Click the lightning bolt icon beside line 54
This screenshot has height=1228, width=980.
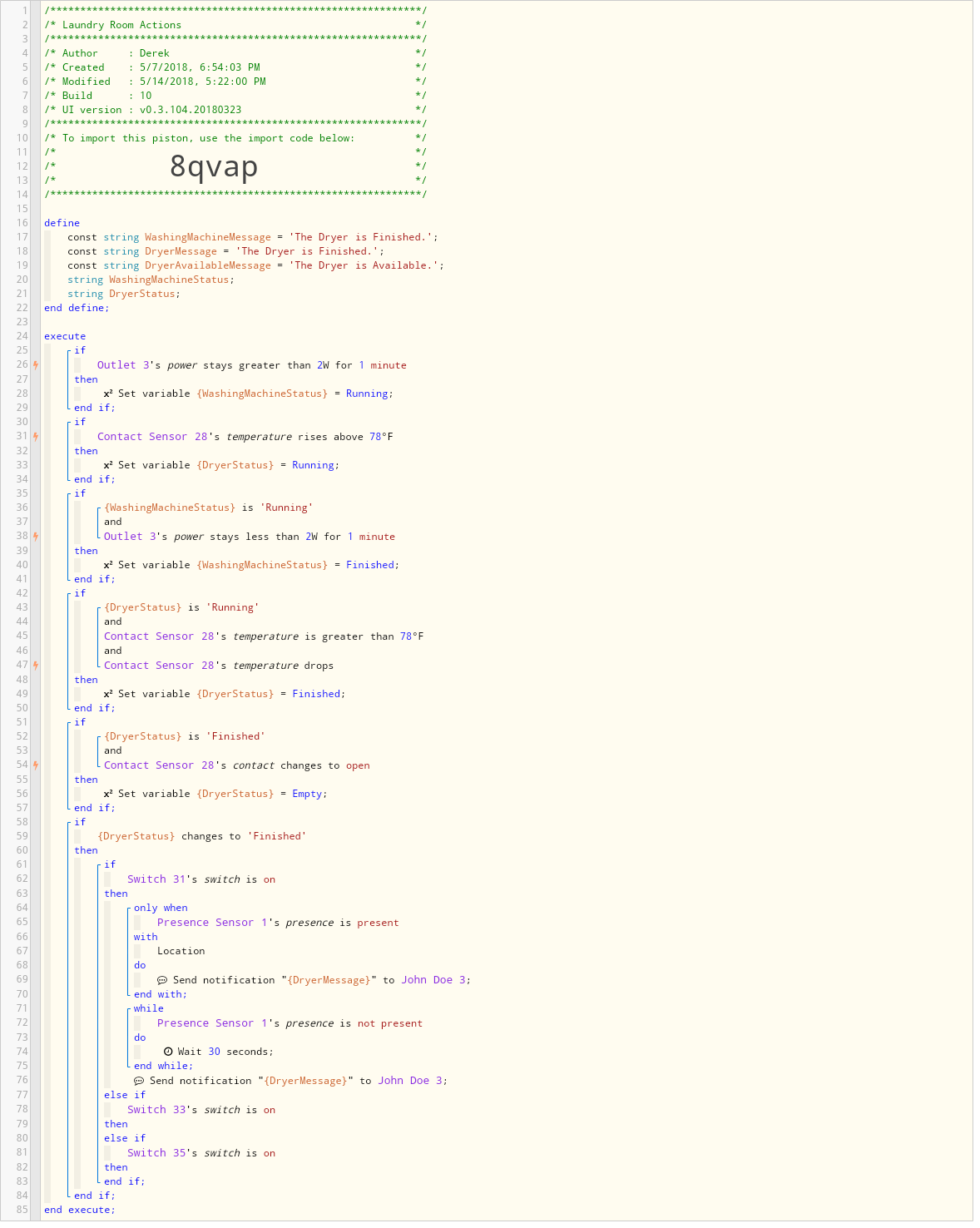pyautogui.click(x=36, y=765)
